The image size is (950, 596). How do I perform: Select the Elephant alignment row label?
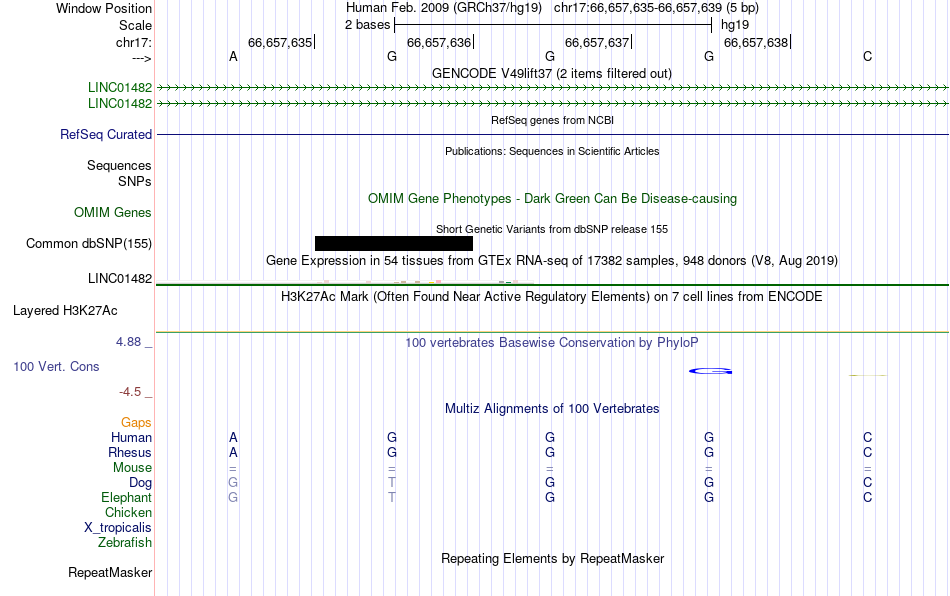(126, 497)
